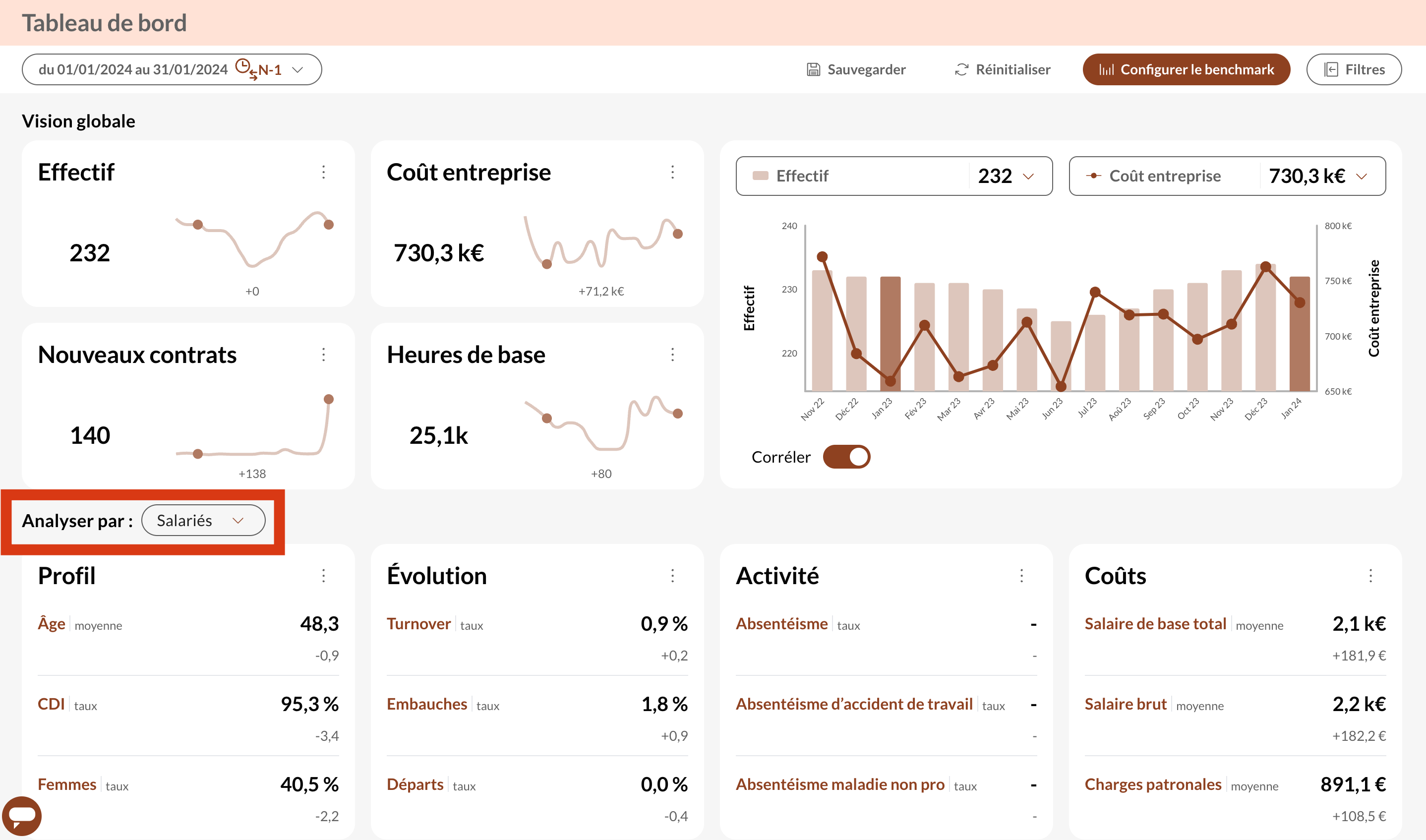
Task: Click the 140 Nouveaux contrats value
Action: point(89,435)
